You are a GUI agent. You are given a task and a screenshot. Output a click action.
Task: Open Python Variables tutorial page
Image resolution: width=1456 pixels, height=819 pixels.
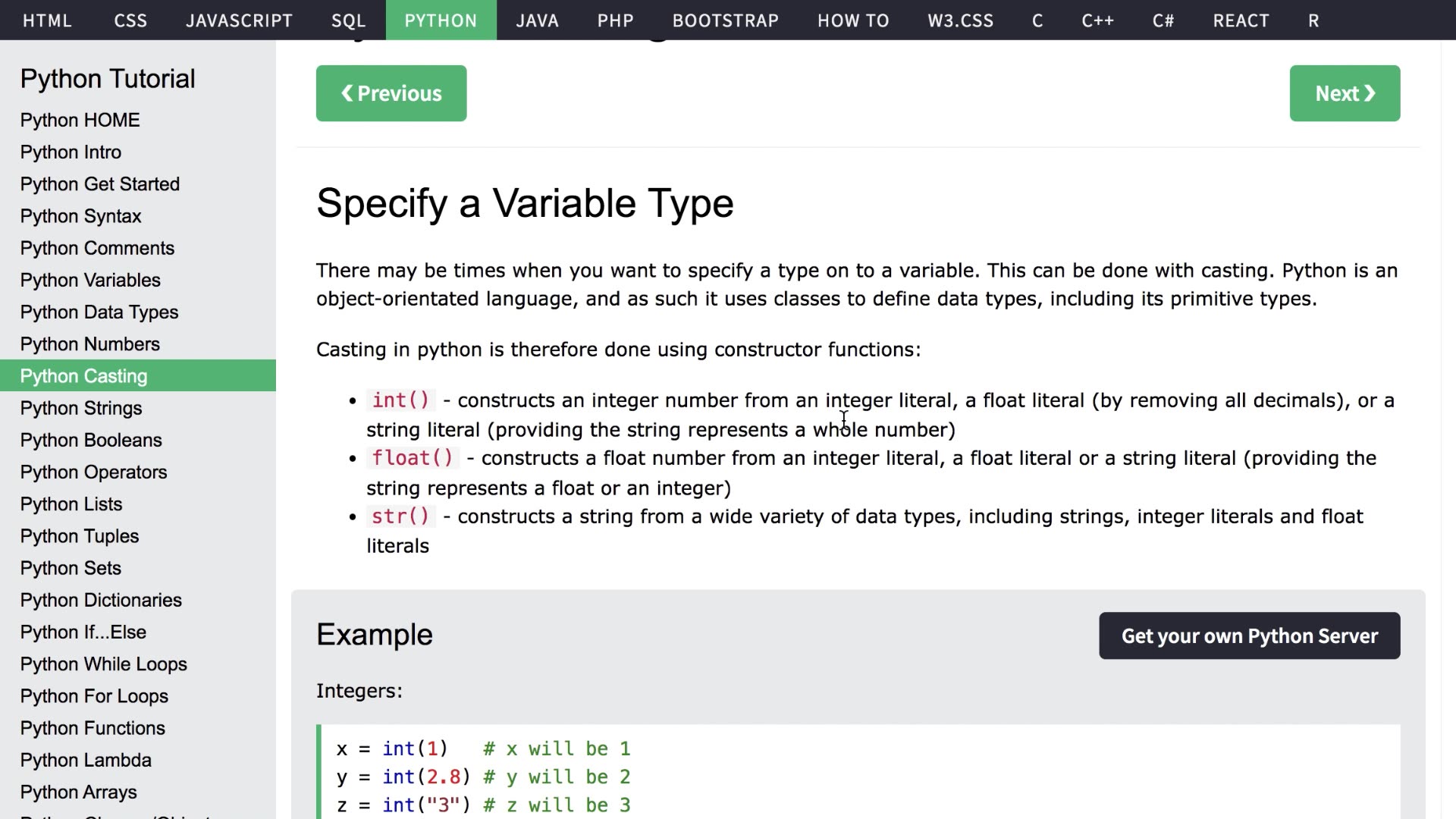[90, 280]
